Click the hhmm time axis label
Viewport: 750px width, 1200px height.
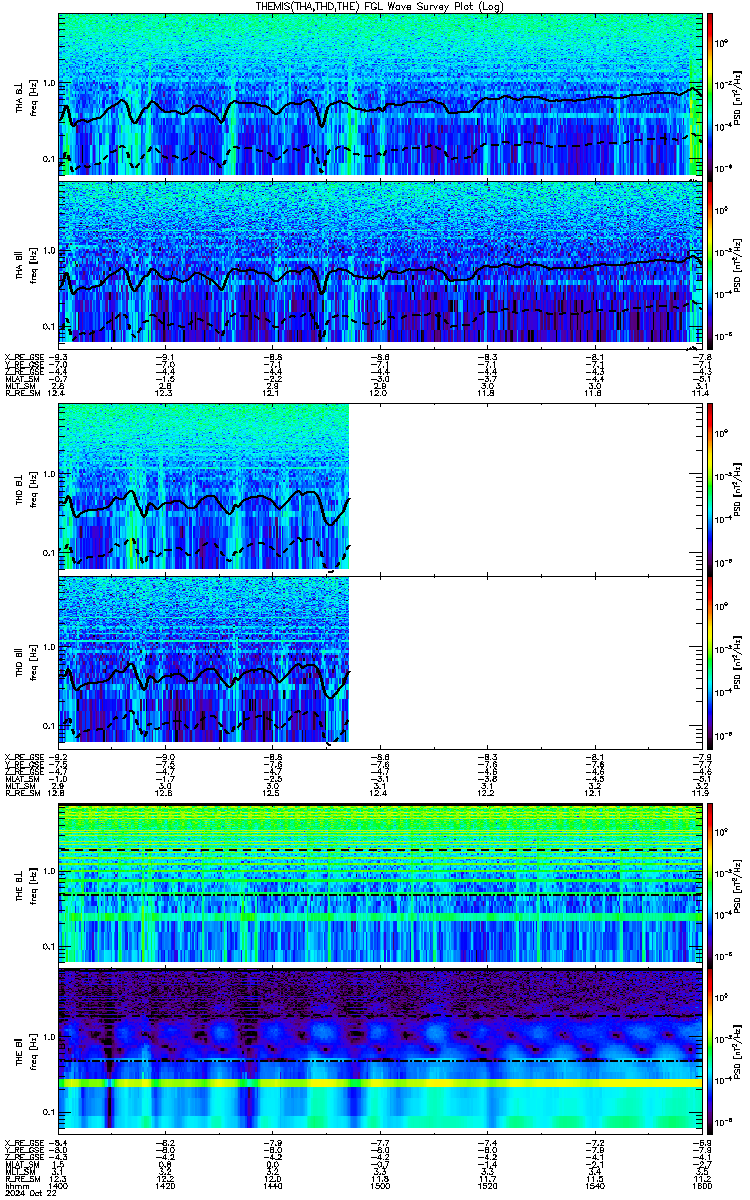coord(16,1186)
